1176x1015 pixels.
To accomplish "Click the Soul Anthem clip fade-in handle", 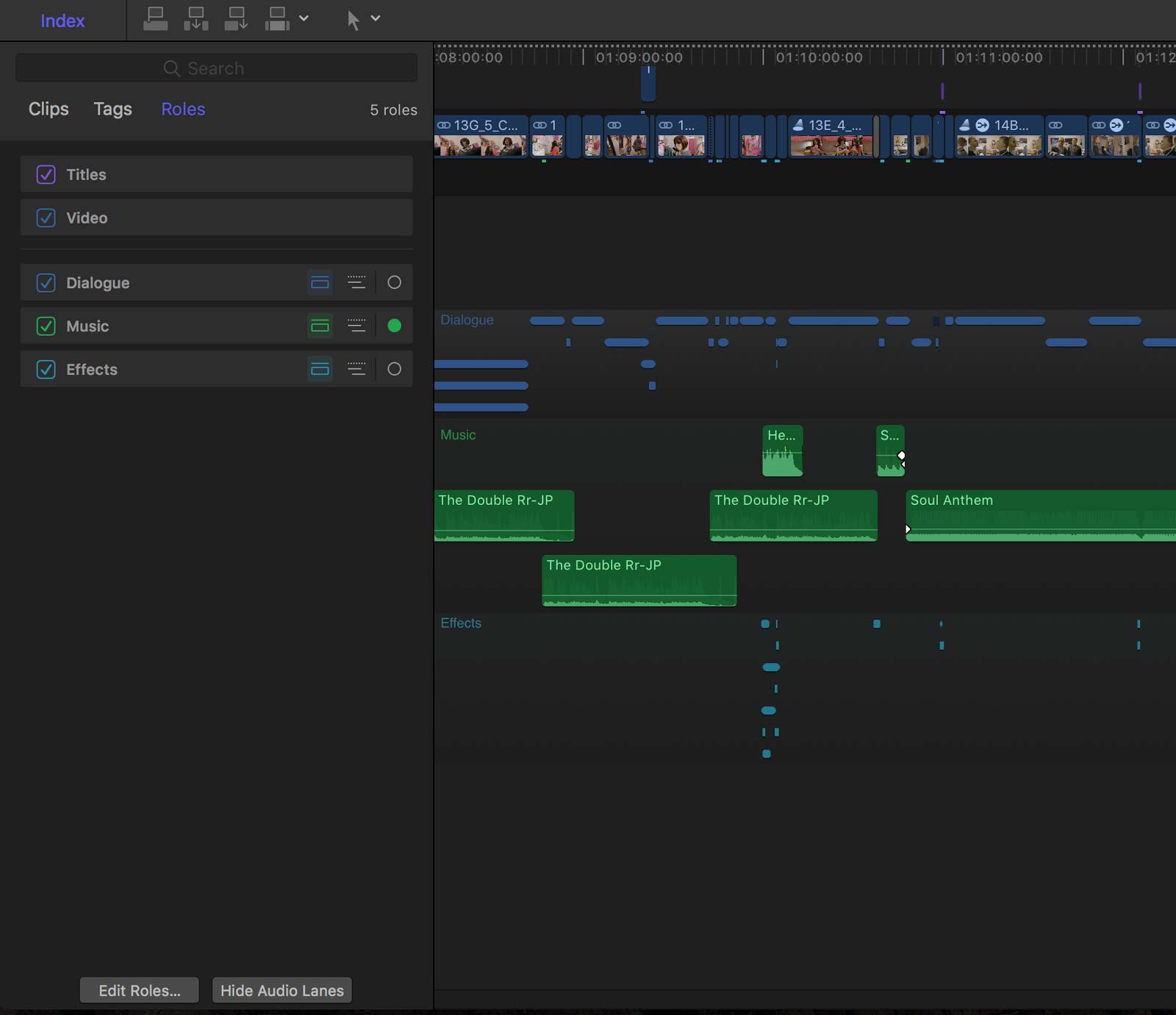I will 908,529.
